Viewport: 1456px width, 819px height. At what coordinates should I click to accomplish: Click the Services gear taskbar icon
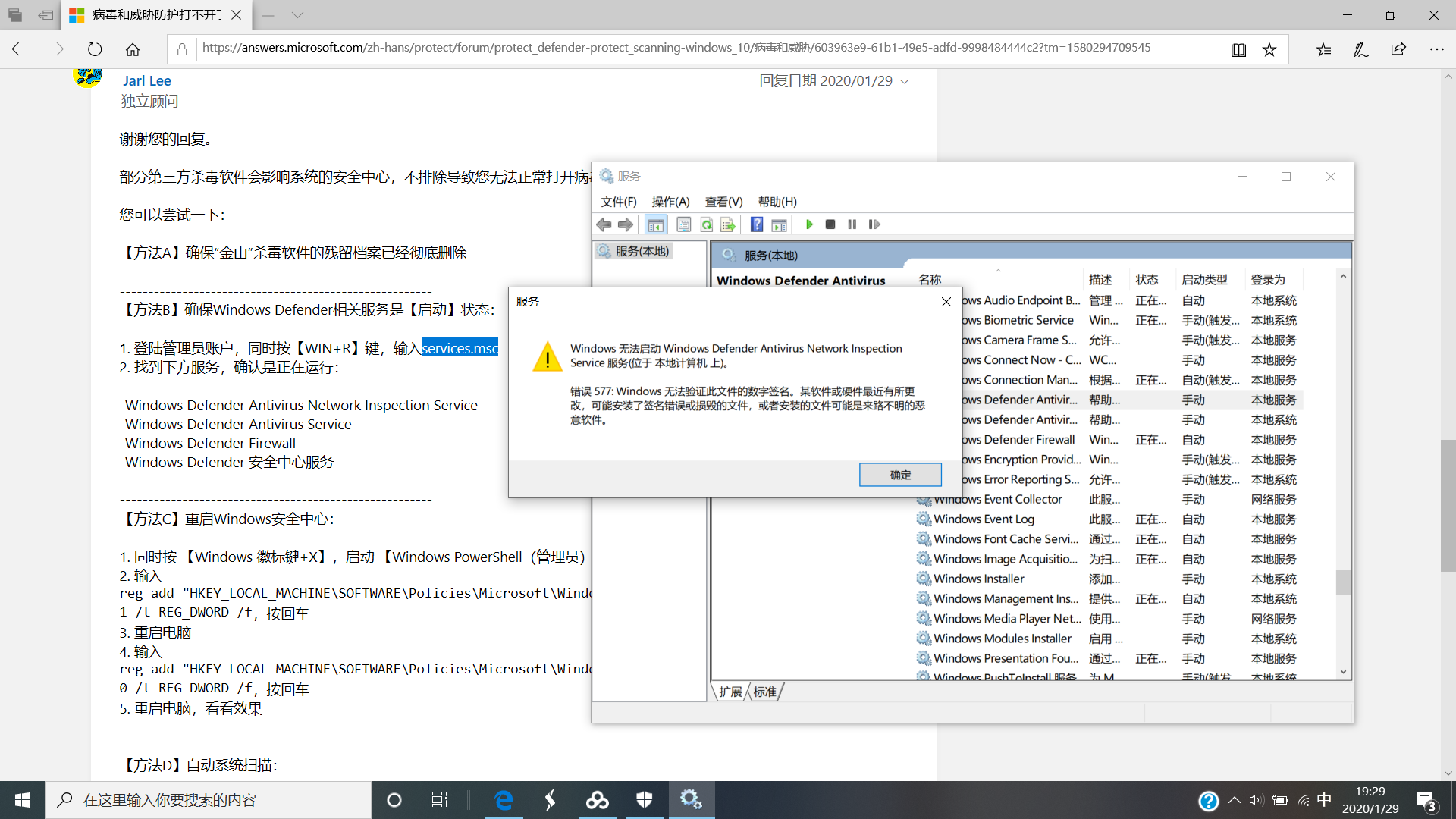(x=691, y=800)
